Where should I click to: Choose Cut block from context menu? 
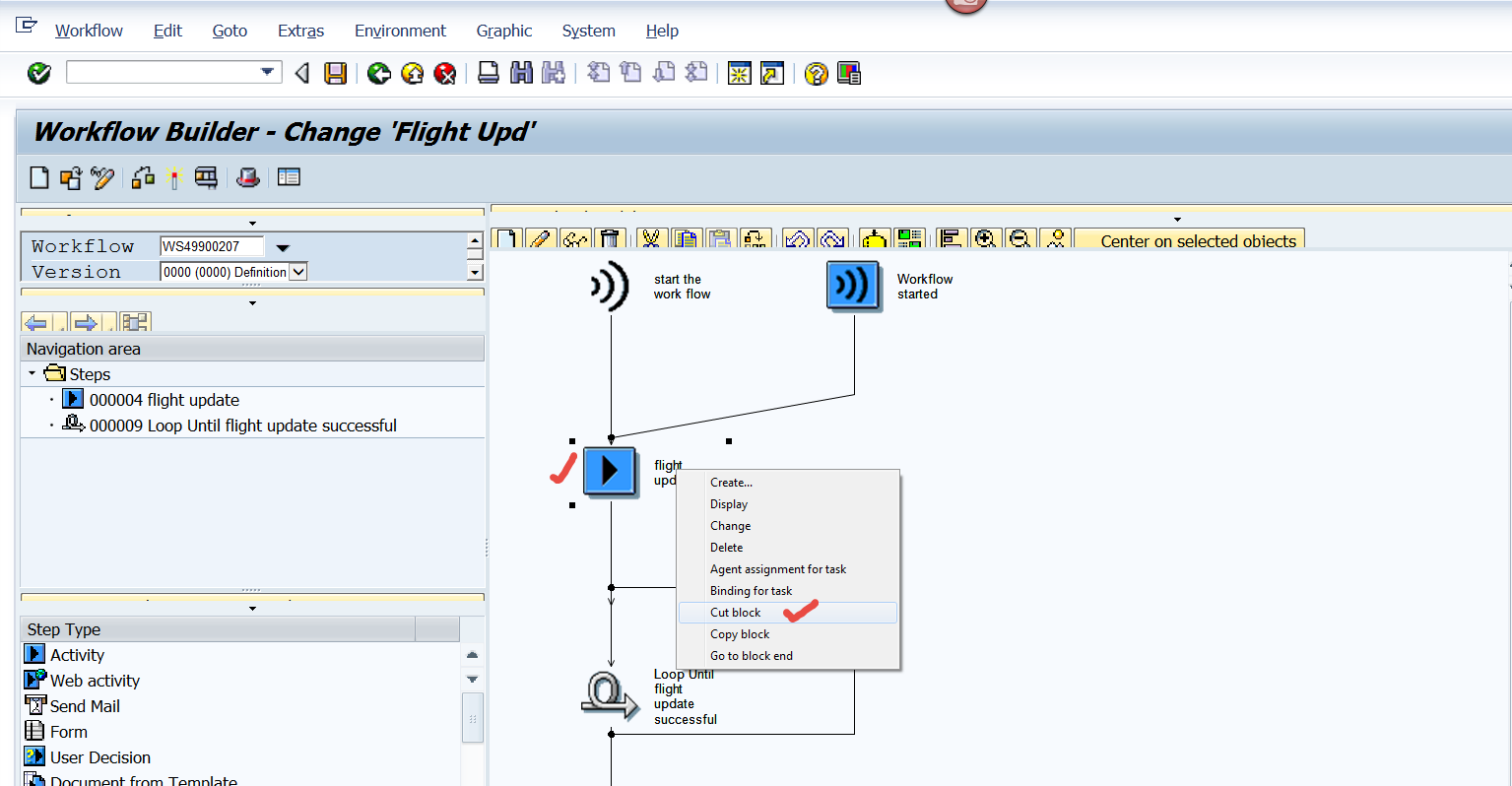click(x=788, y=613)
